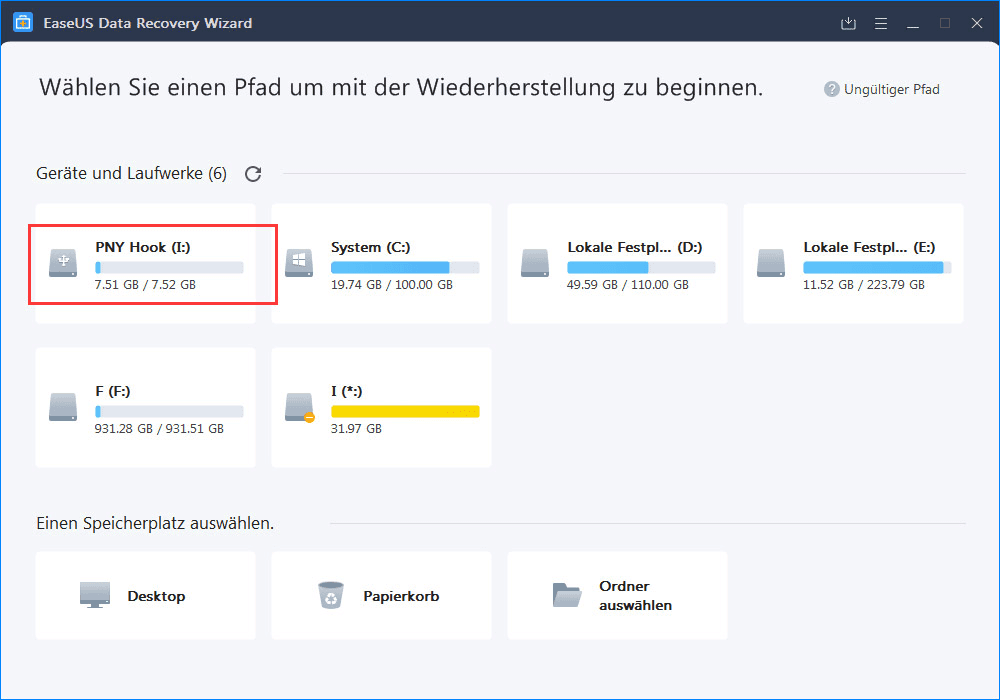Click the Desktop monitor icon
1000x700 pixels.
(95, 595)
